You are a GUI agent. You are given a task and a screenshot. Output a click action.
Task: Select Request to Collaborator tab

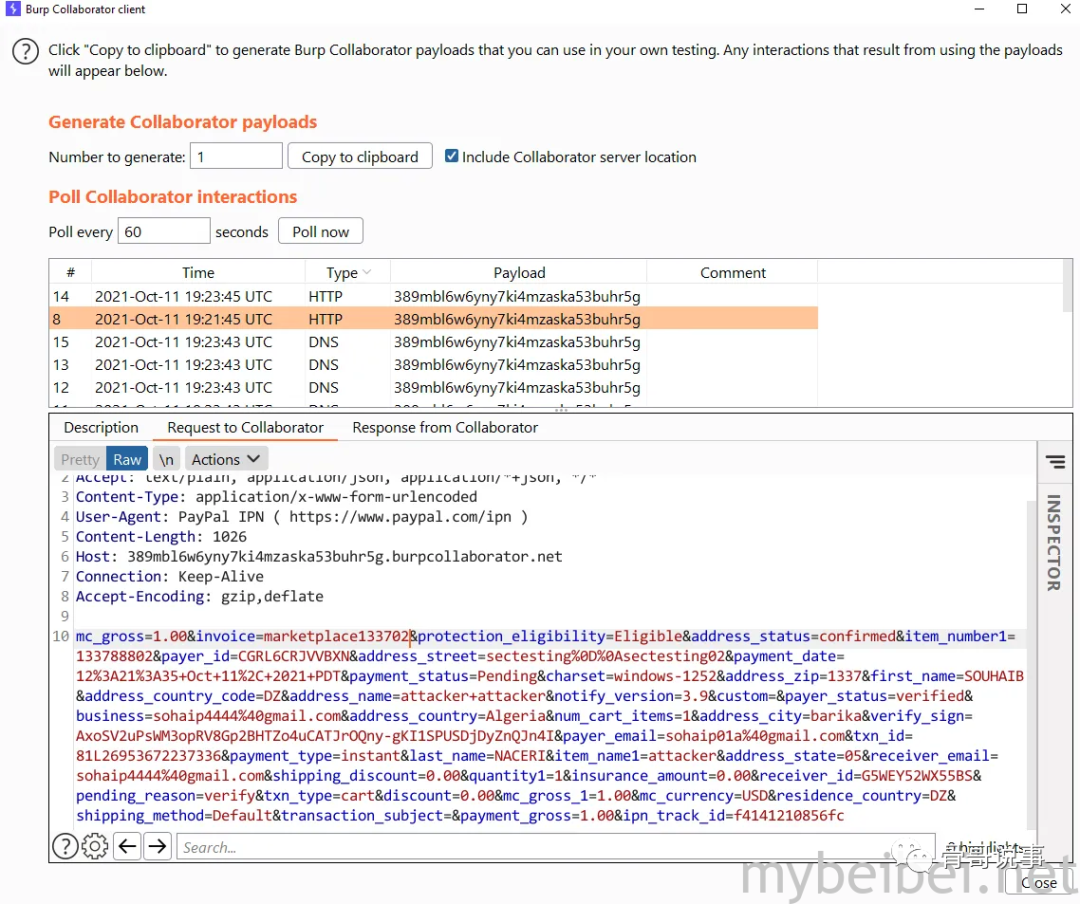click(245, 428)
